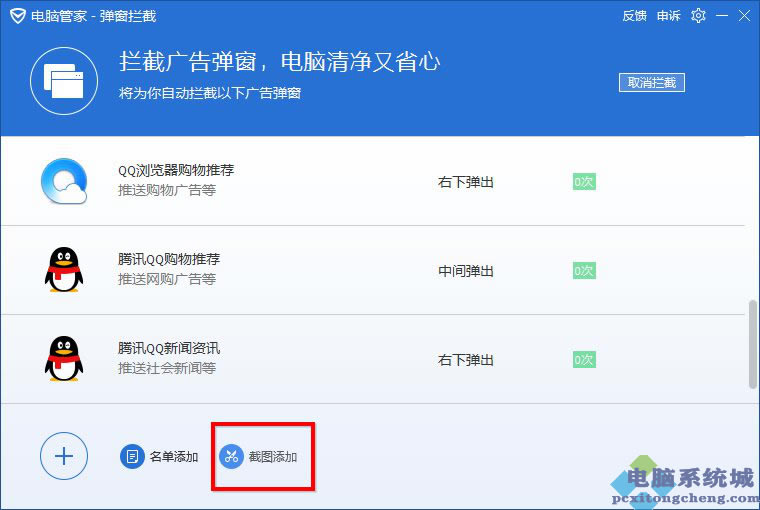The height and width of the screenshot is (510, 760).
Task: Click the 中间弹出 position text
Action: point(466,271)
